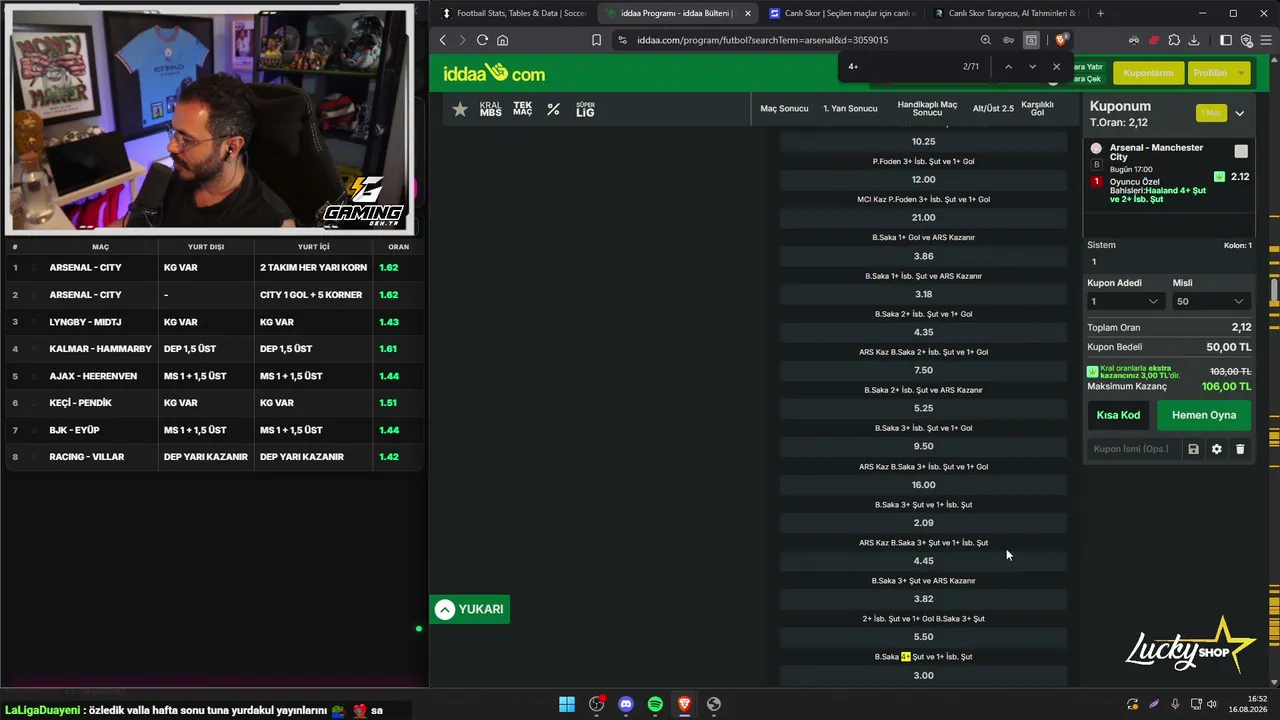Image resolution: width=1280 pixels, height=720 pixels.
Task: Select odds 21.00 for MCI Kaz P.Foden
Action: pos(923,218)
